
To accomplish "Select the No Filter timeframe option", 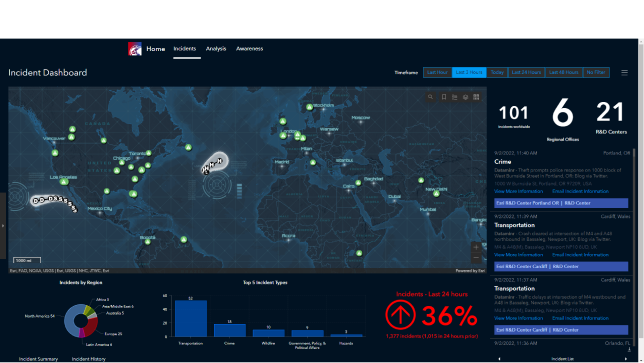I will click(596, 72).
